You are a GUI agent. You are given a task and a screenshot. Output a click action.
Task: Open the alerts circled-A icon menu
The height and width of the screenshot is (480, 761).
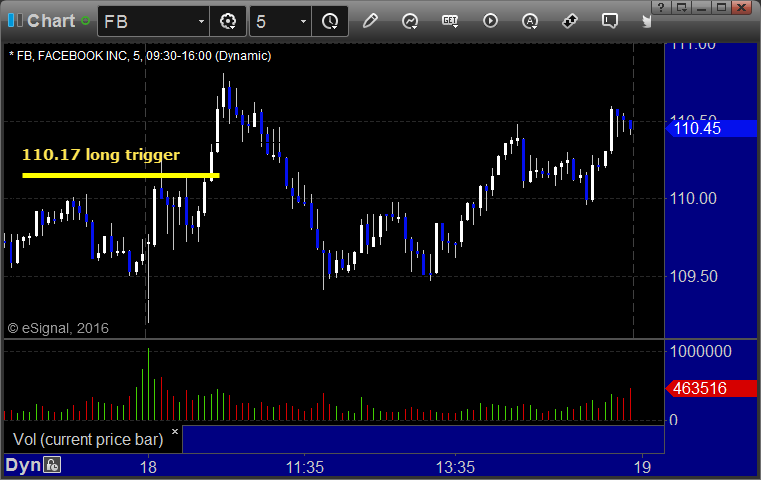coord(530,21)
